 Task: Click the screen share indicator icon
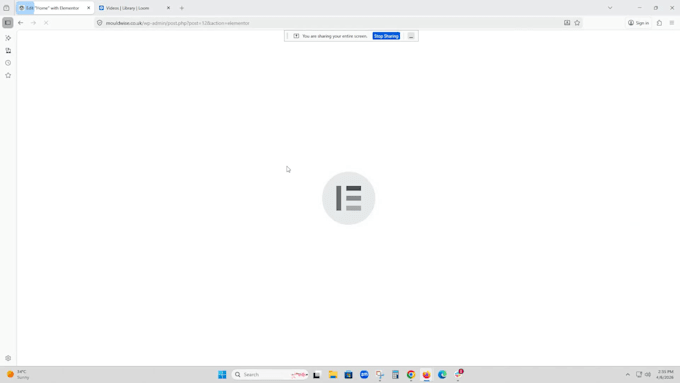296,36
